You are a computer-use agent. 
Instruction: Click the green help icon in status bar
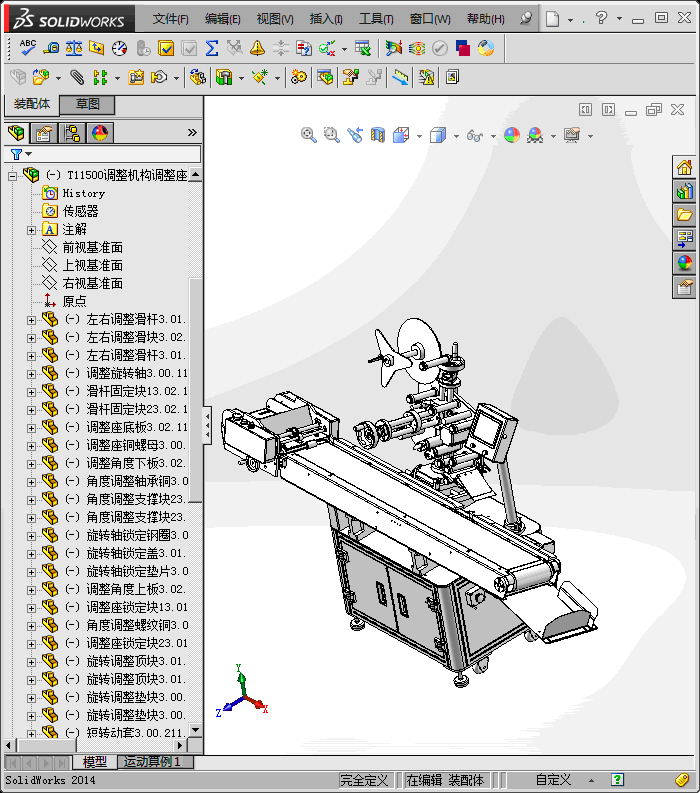coord(617,780)
